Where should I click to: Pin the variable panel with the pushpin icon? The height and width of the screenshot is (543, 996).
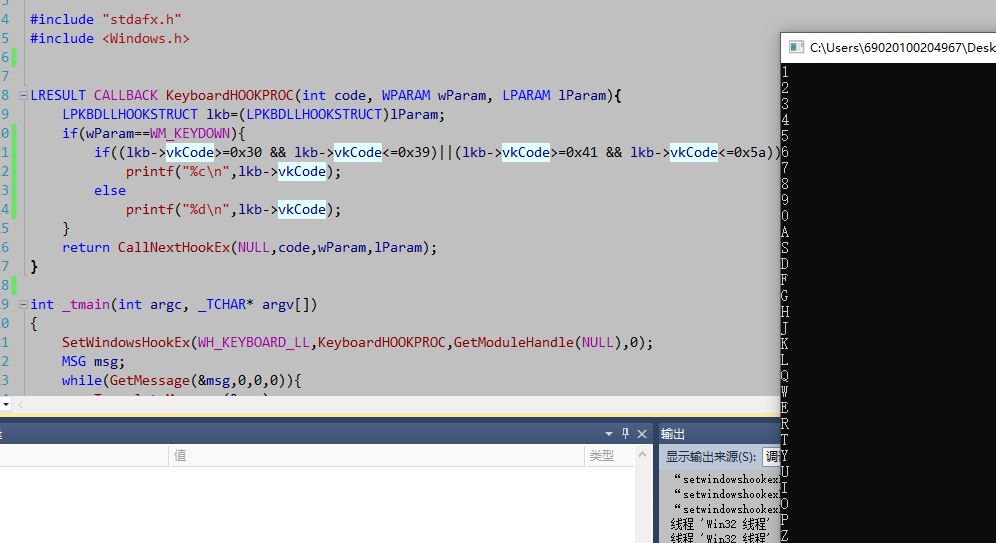click(x=625, y=433)
